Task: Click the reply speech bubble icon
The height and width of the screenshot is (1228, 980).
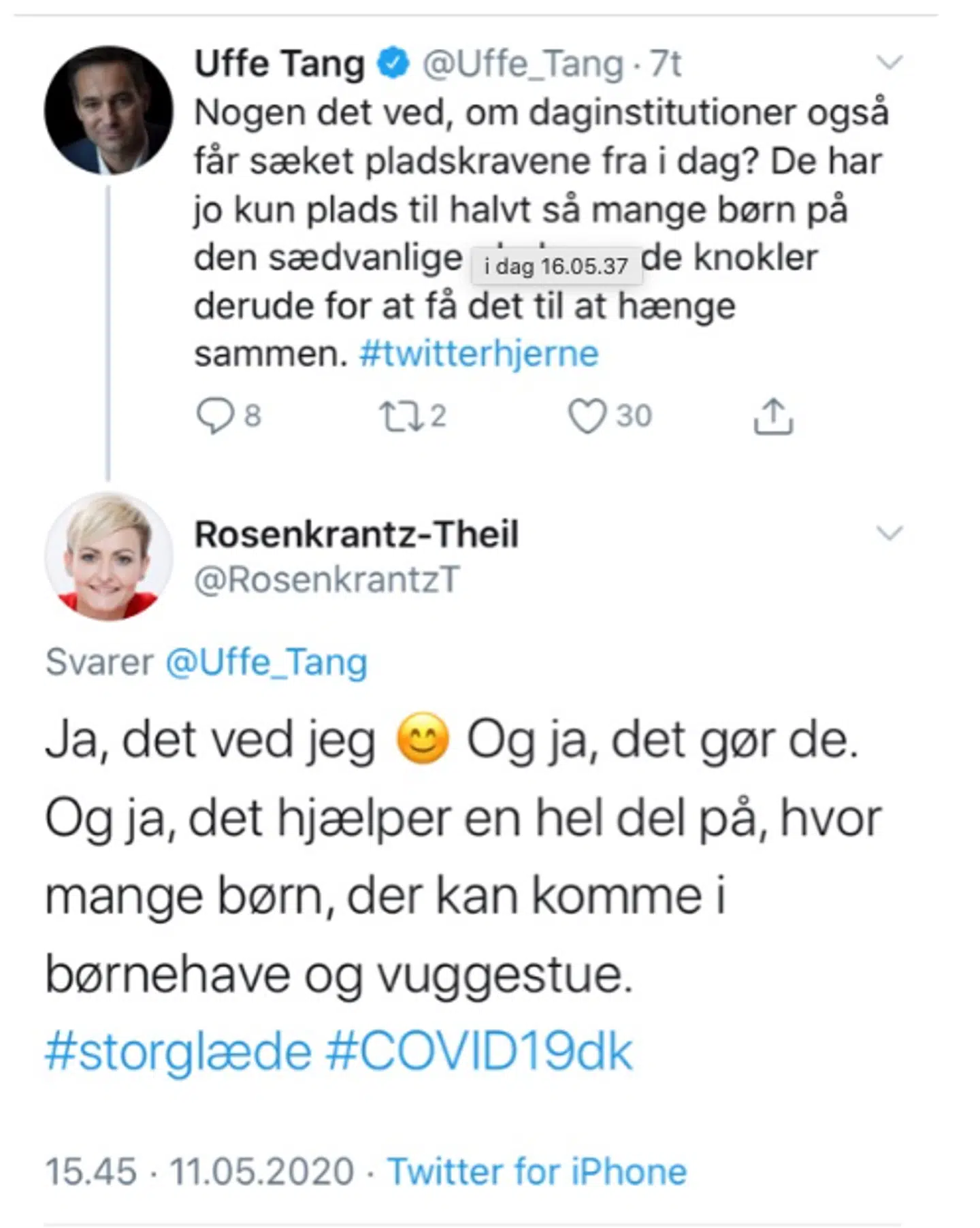Action: click(215, 416)
